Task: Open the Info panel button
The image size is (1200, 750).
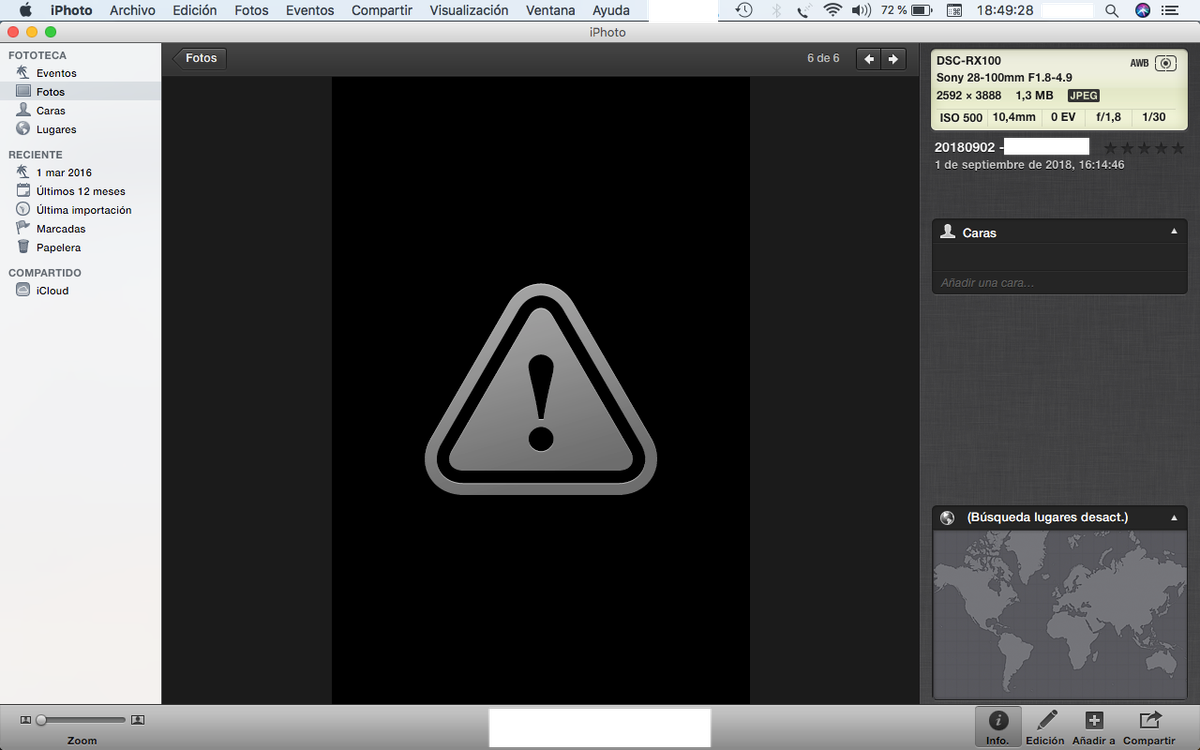Action: 997,726
